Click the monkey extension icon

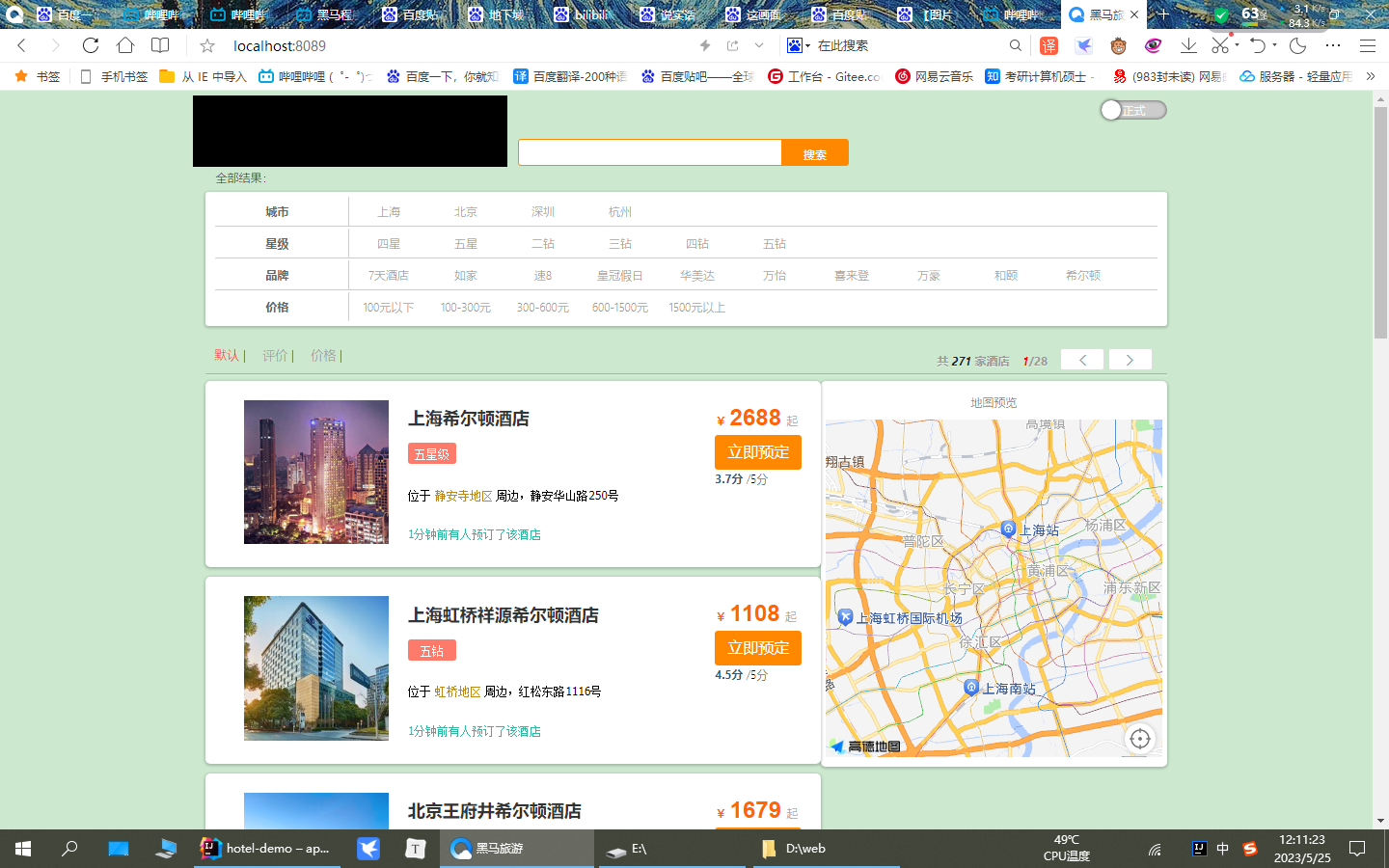coord(1119,45)
